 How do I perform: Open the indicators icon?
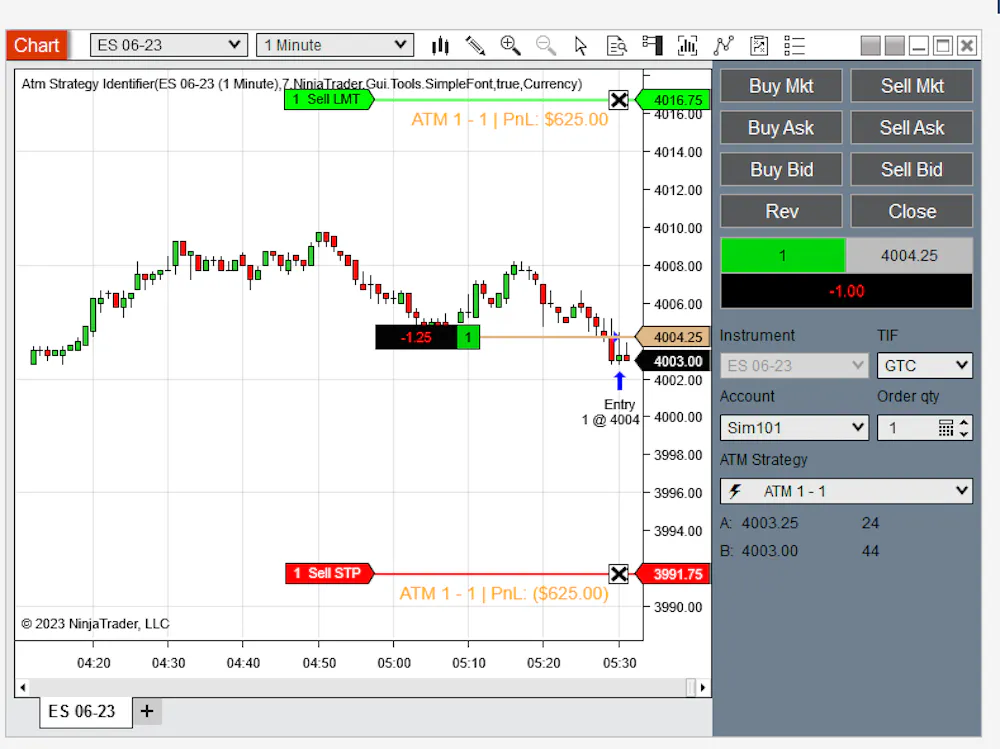coord(688,45)
